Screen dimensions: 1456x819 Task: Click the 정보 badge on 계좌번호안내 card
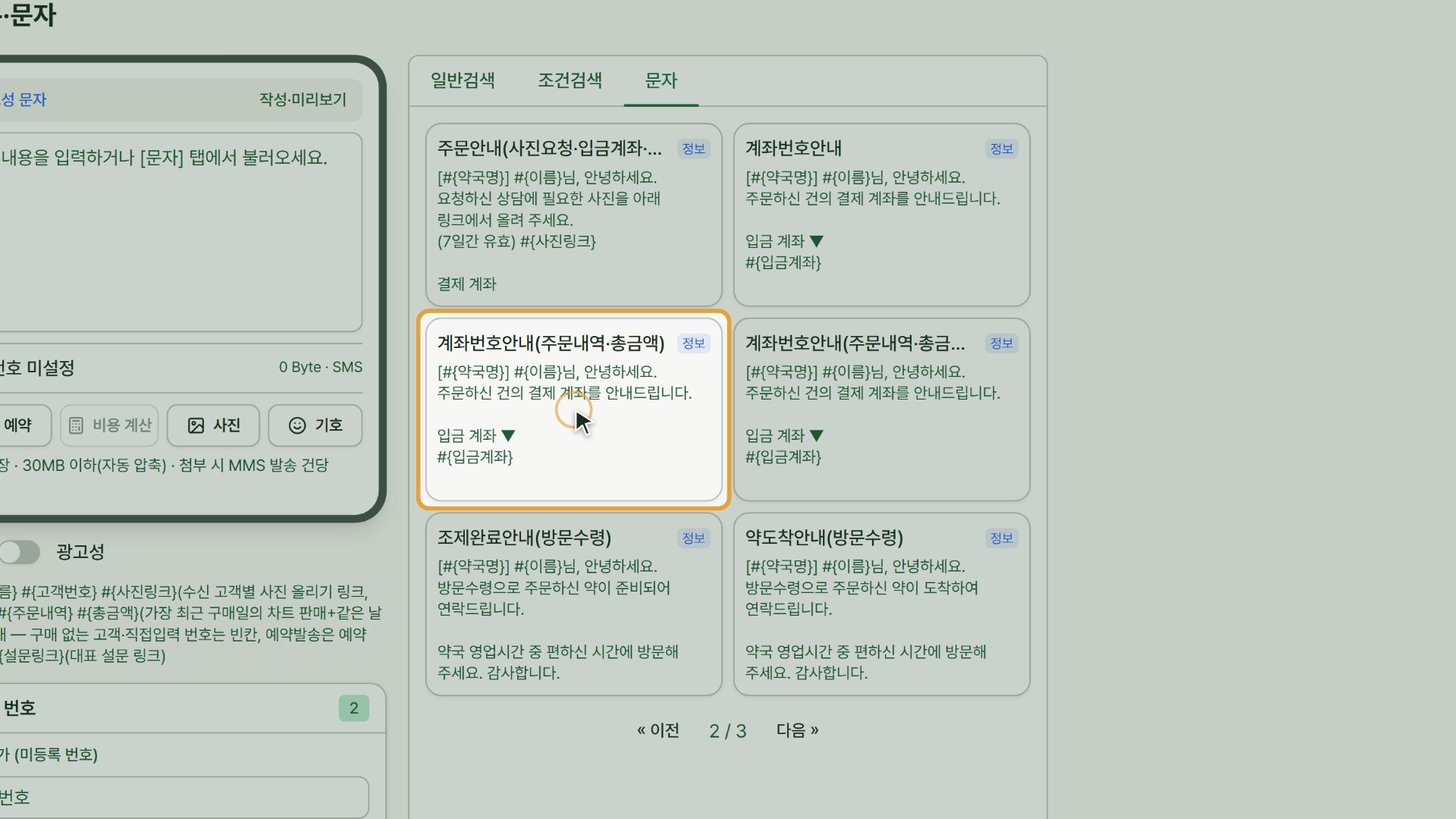pyautogui.click(x=1002, y=149)
